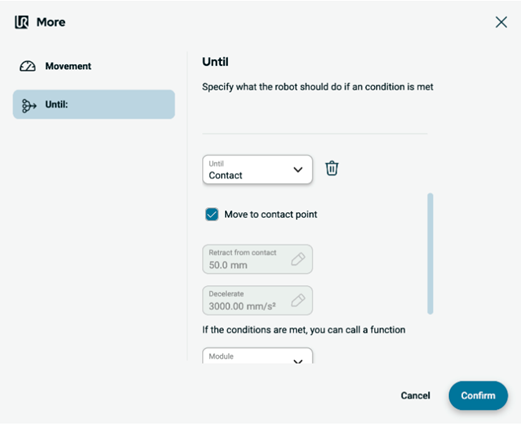
Task: Expand the Module dropdown
Action: click(257, 356)
